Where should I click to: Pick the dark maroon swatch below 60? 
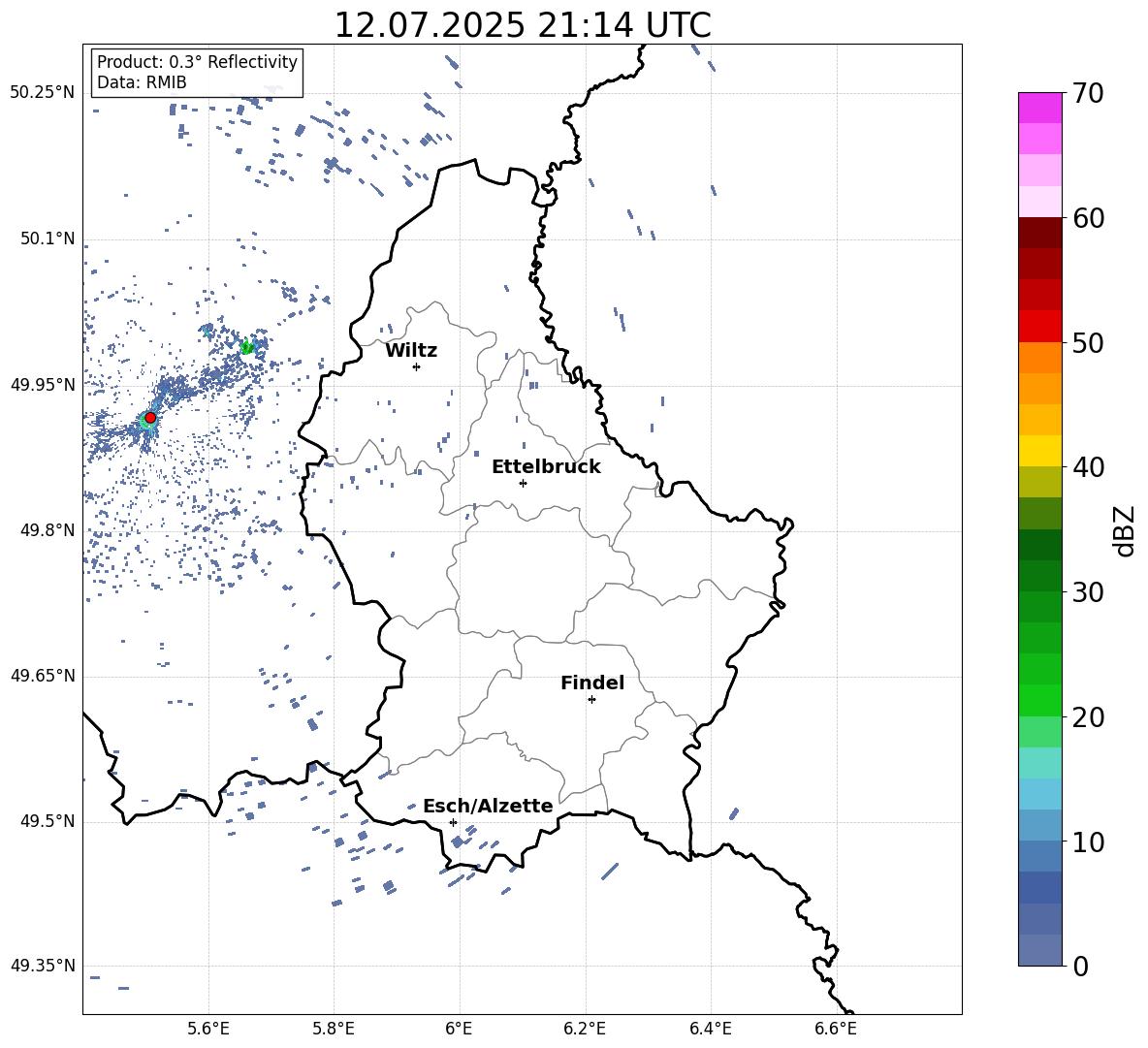coord(1039,233)
